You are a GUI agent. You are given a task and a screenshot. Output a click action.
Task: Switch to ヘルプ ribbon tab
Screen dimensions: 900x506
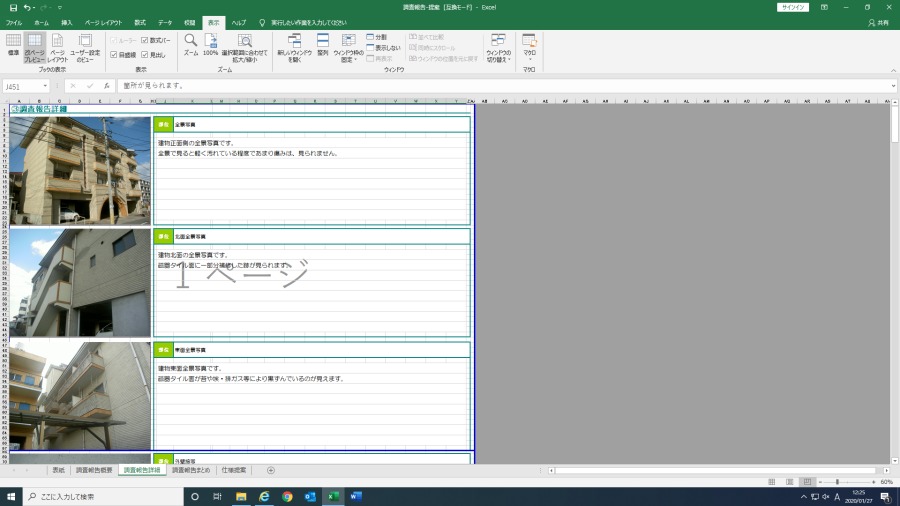(239, 23)
